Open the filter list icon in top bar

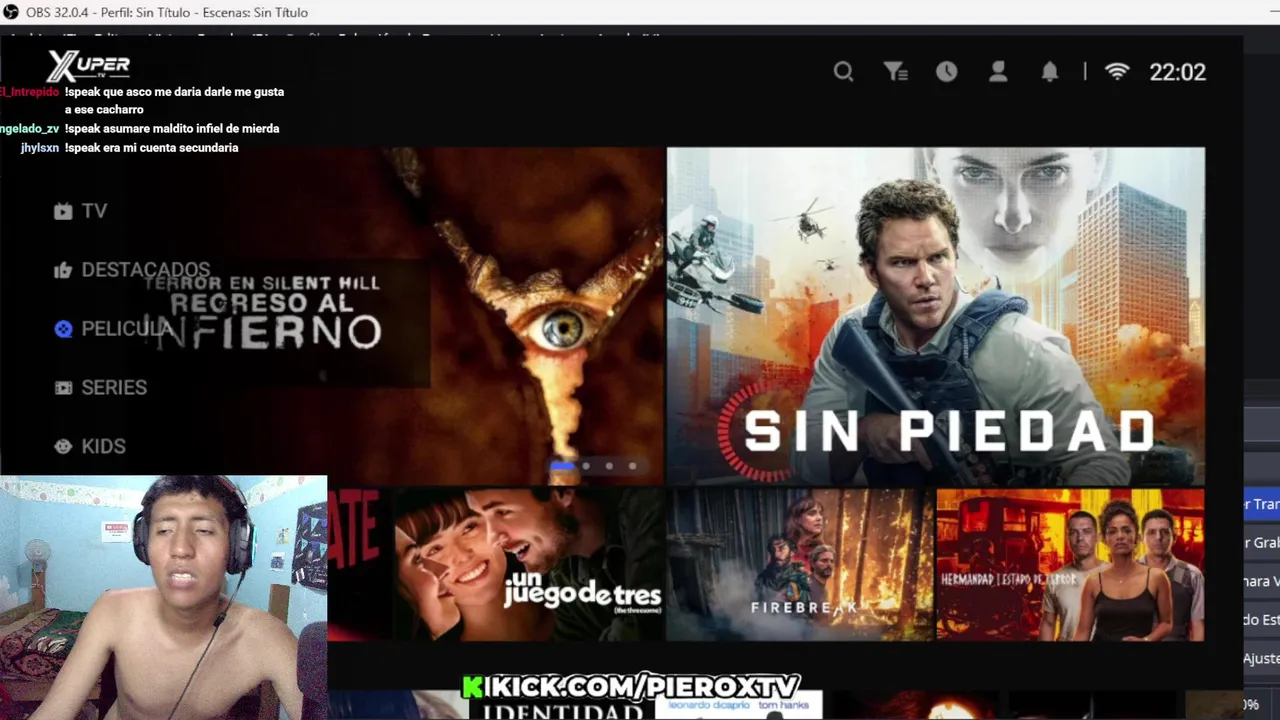[896, 72]
